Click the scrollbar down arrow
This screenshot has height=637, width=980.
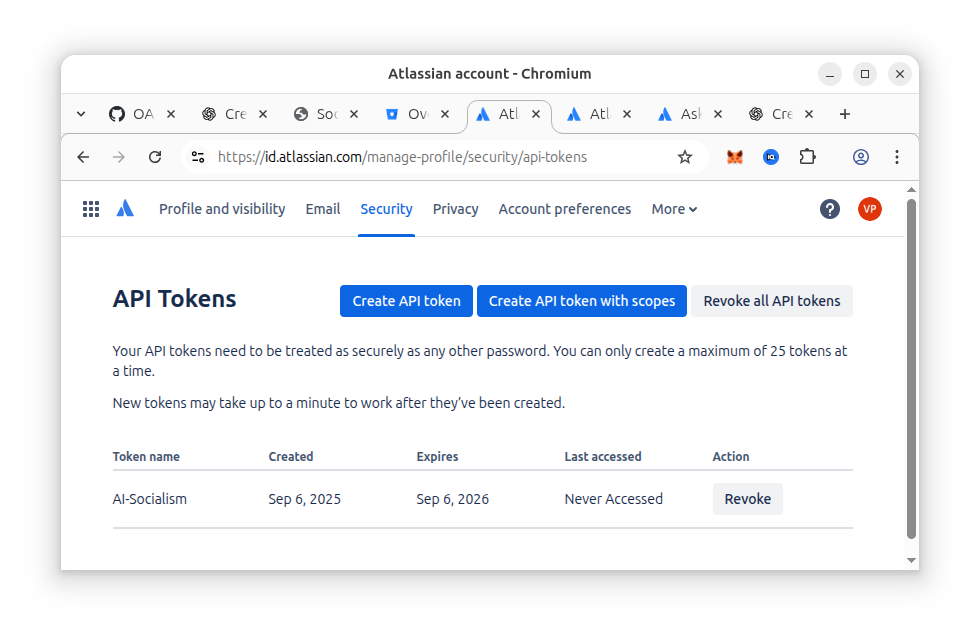point(911,560)
